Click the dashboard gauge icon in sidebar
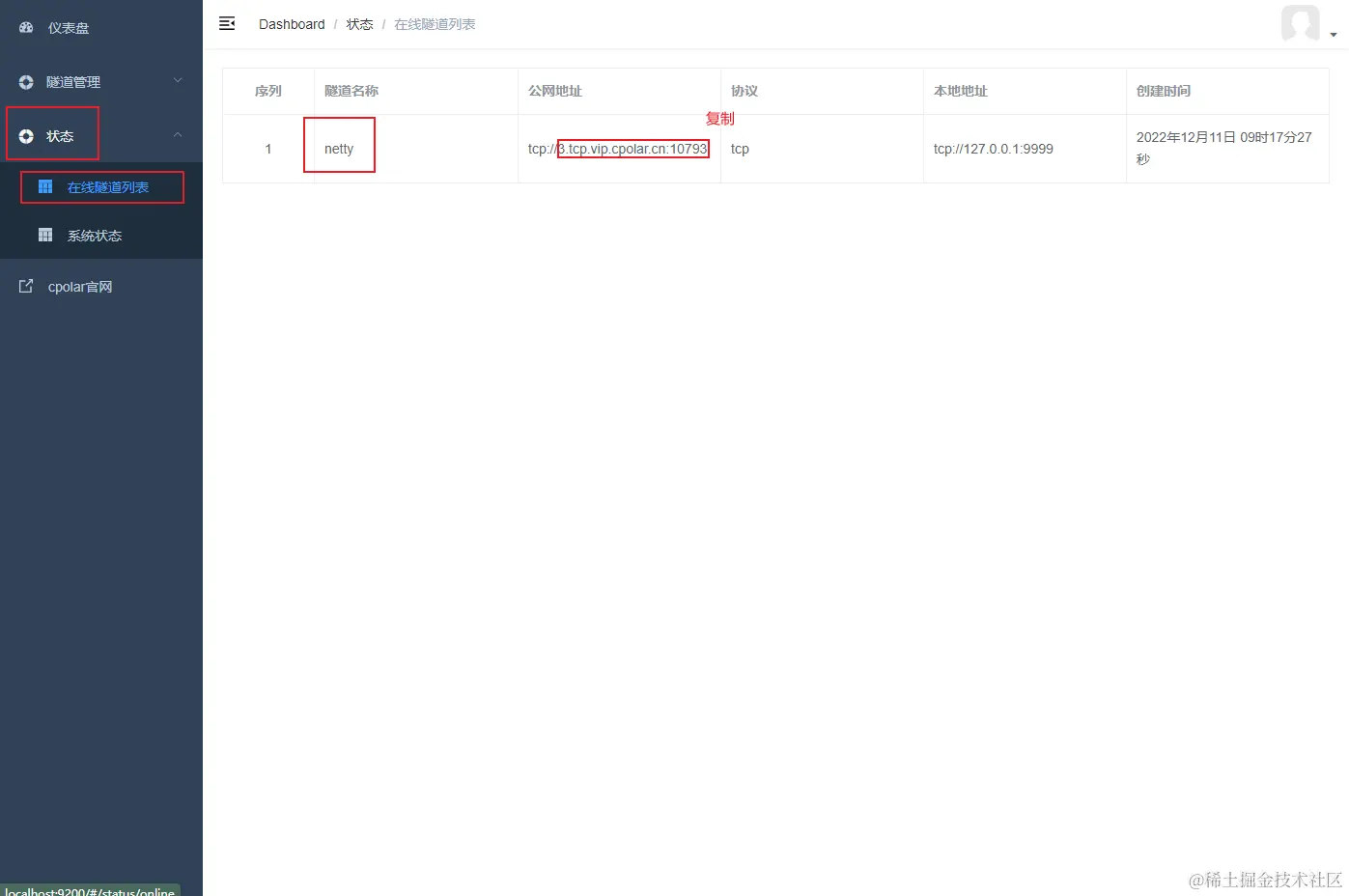 26,28
